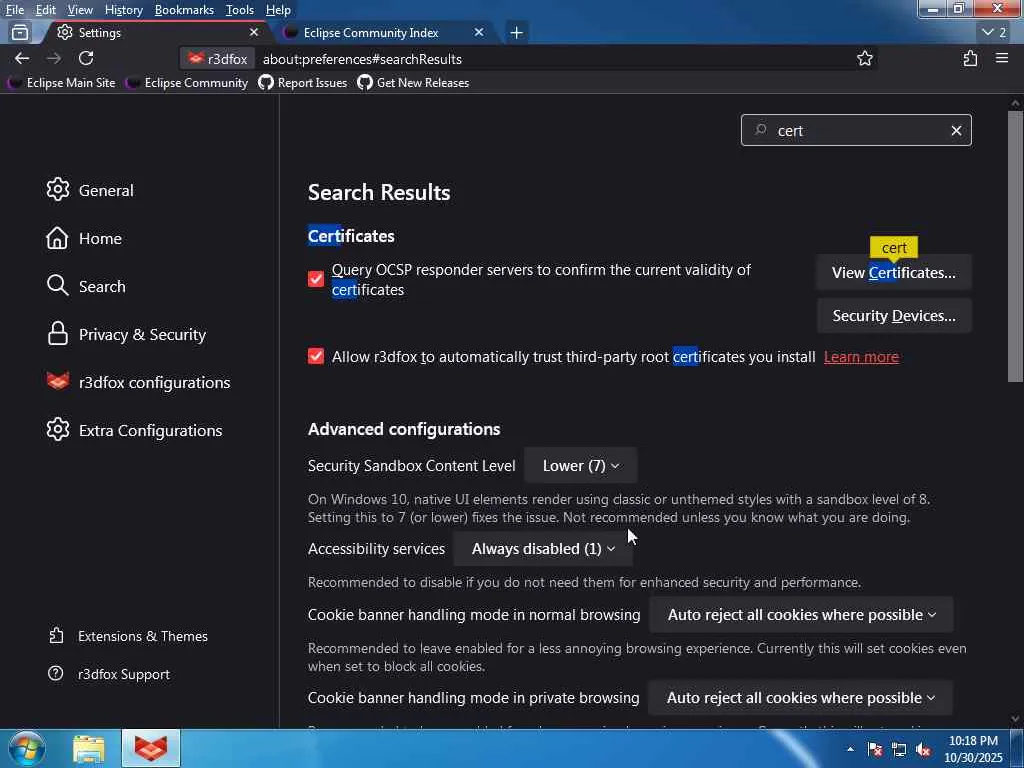1024x768 pixels.
Task: Click the taskbar clock showing 10:18 PM
Action: (x=973, y=749)
